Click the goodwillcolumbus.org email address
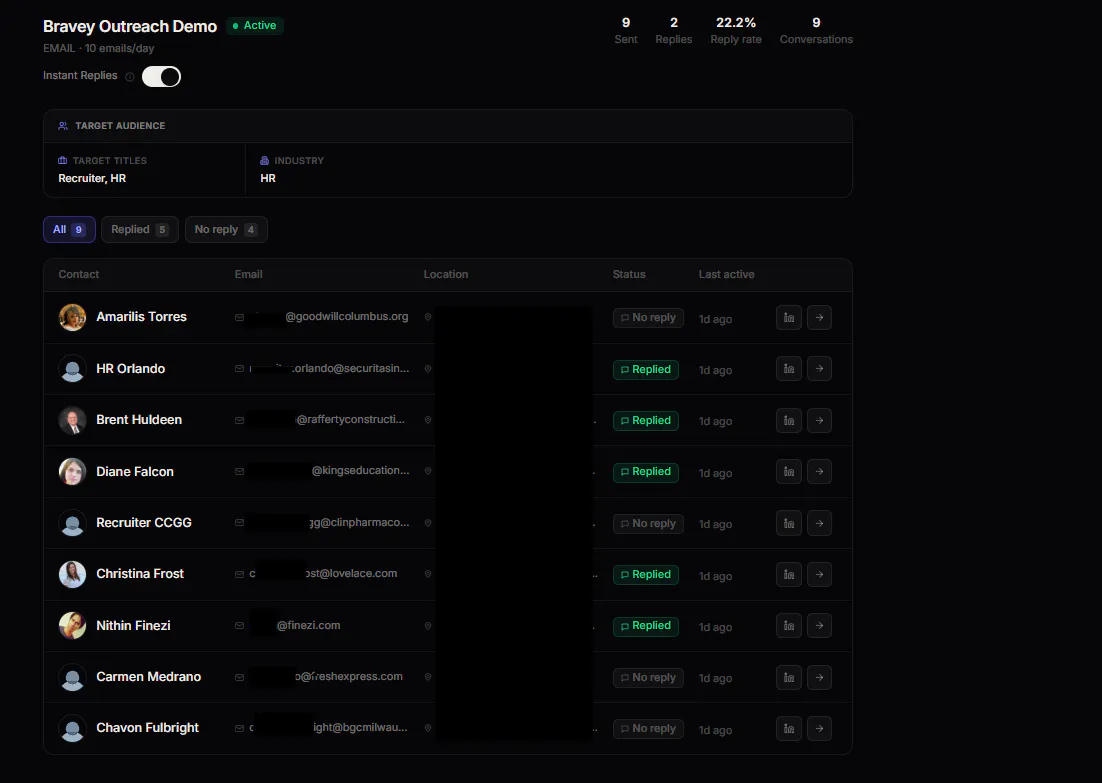The image size is (1102, 783). point(329,317)
